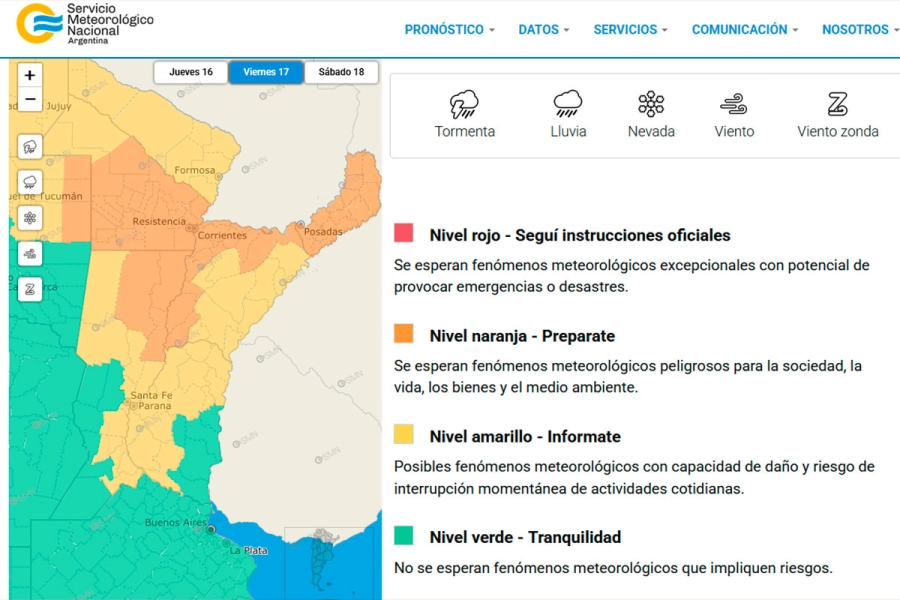Go to Servicio Meteorológico Nacional home logo
900x600 pixels.
[85, 24]
